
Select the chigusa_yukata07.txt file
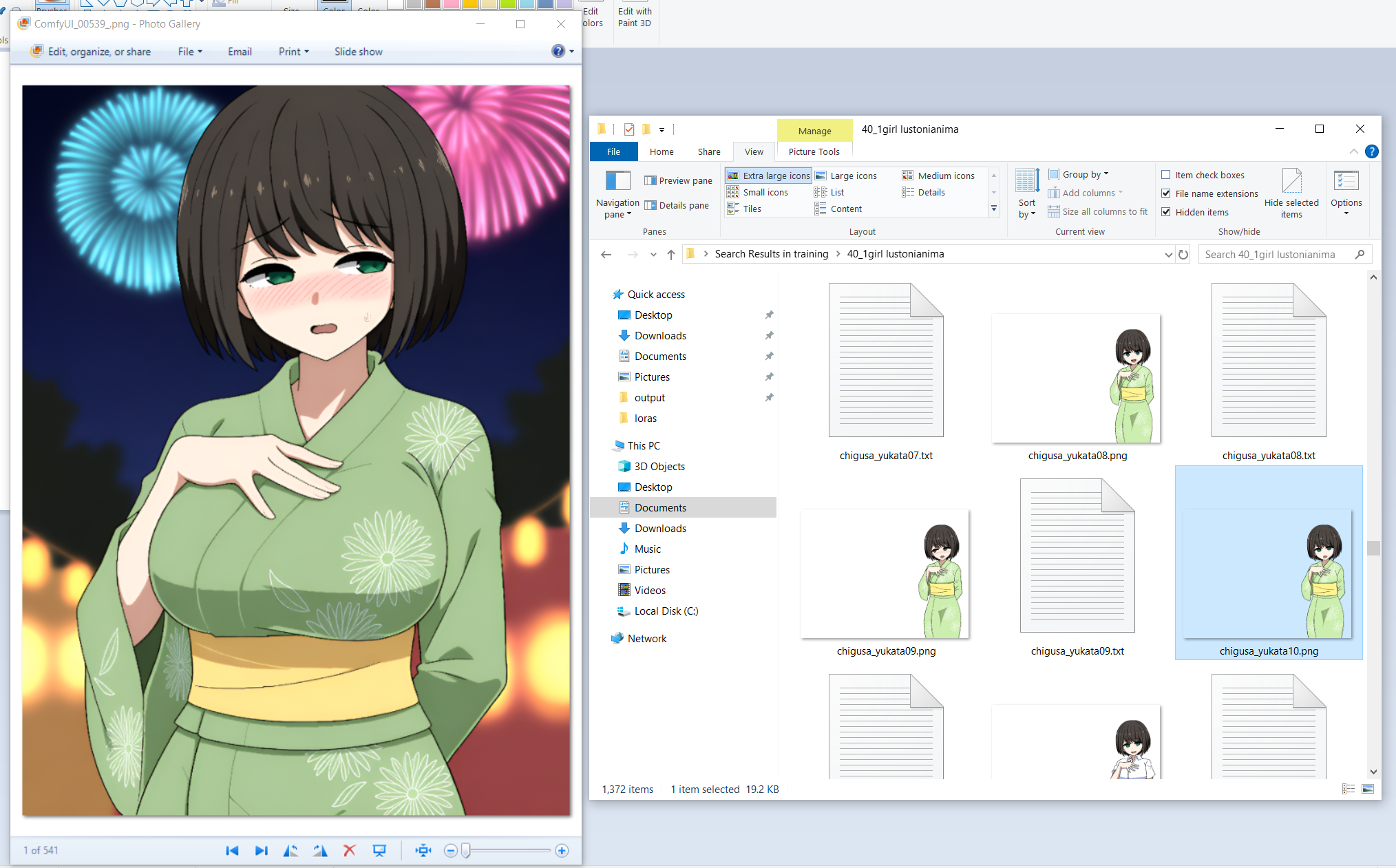[886, 372]
